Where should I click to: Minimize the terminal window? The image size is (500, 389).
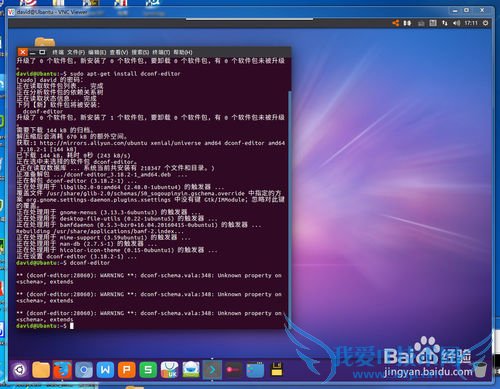[33, 52]
